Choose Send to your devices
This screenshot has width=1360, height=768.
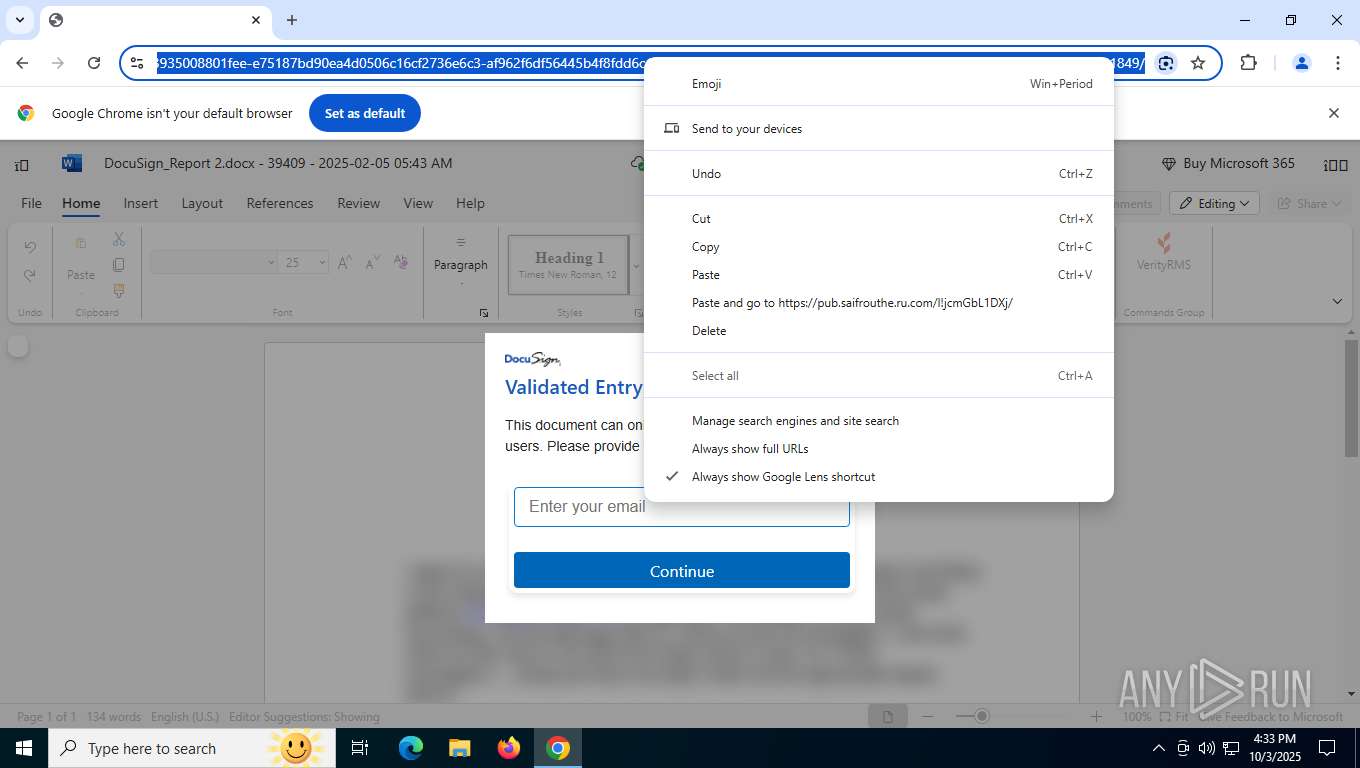pyautogui.click(x=879, y=129)
